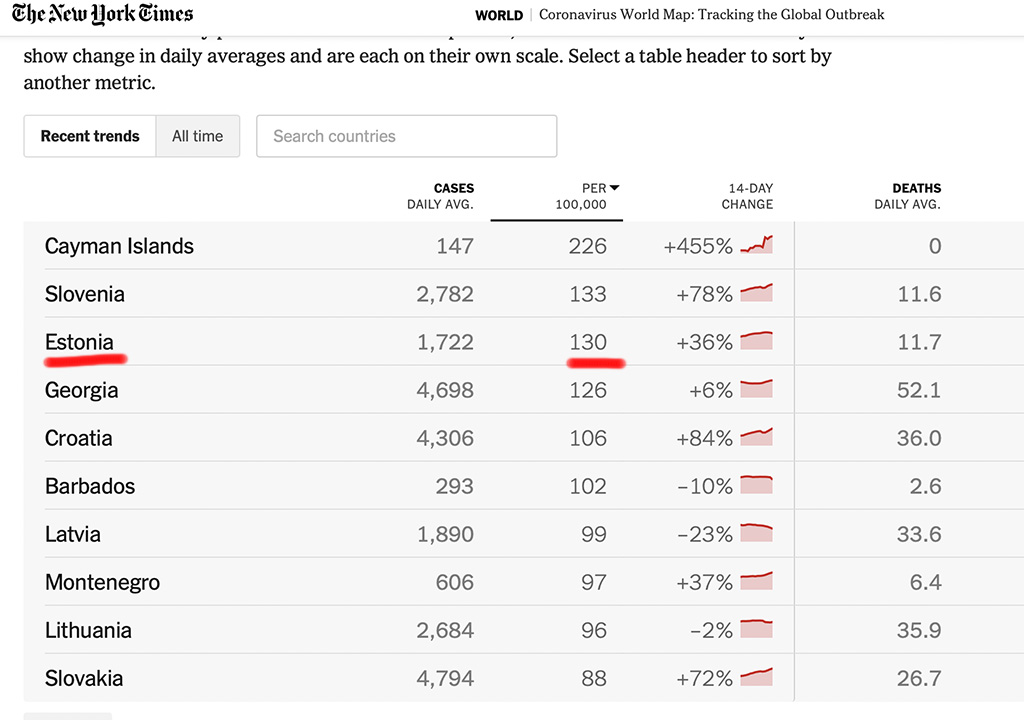Select the Estonia country row
Viewport: 1024px width, 720px height.
click(79, 342)
